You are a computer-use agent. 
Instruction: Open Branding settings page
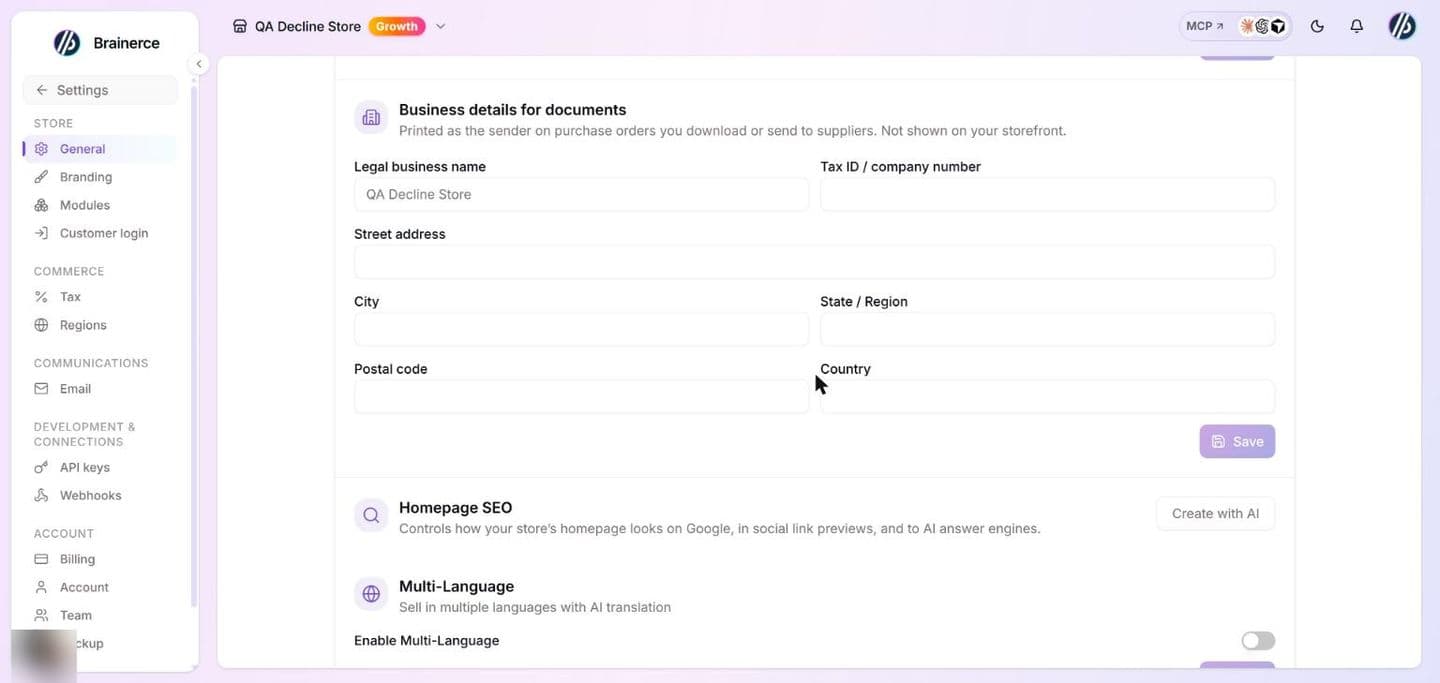click(100, 177)
